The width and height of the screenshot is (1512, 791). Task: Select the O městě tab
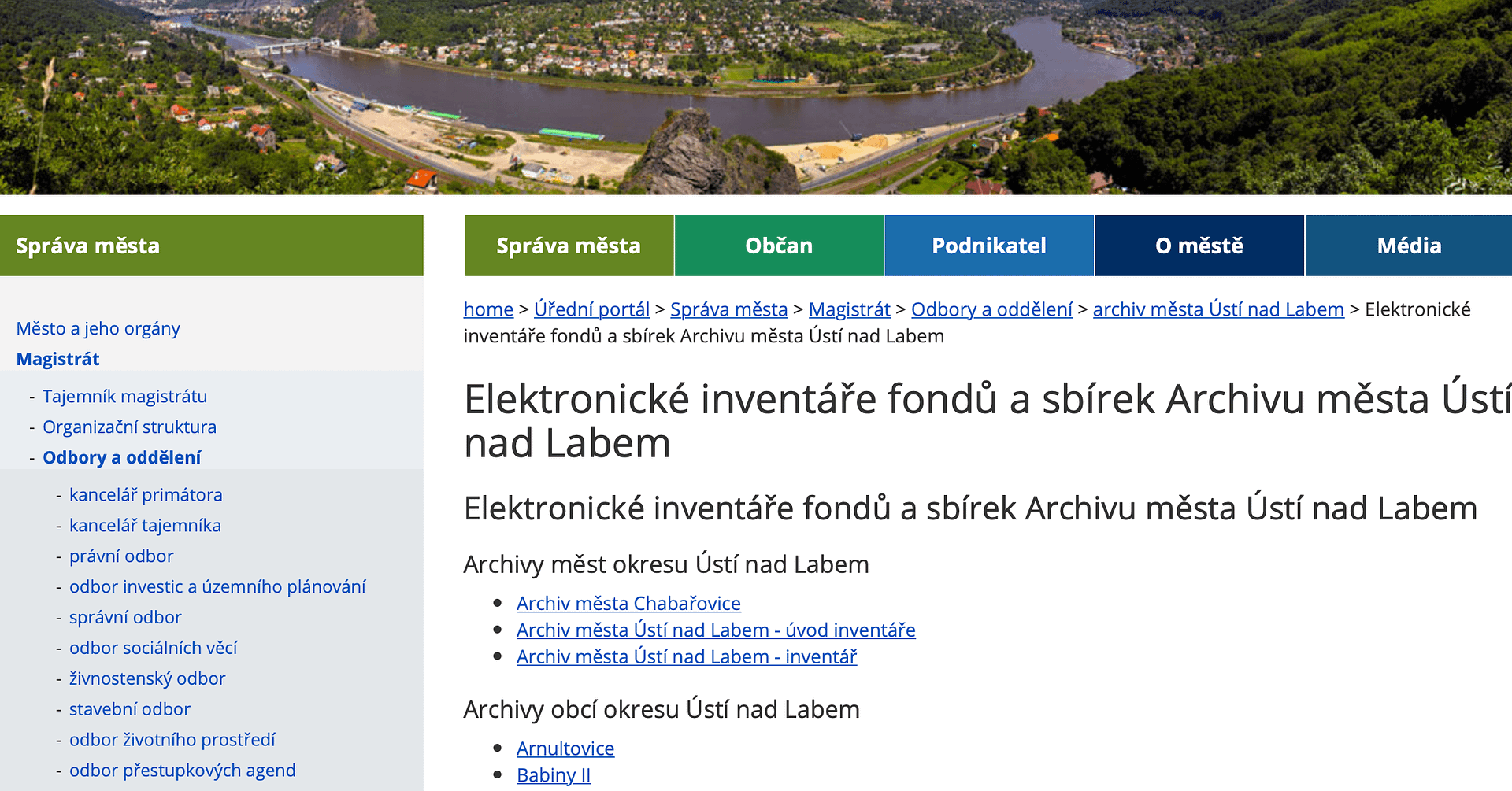[1199, 246]
